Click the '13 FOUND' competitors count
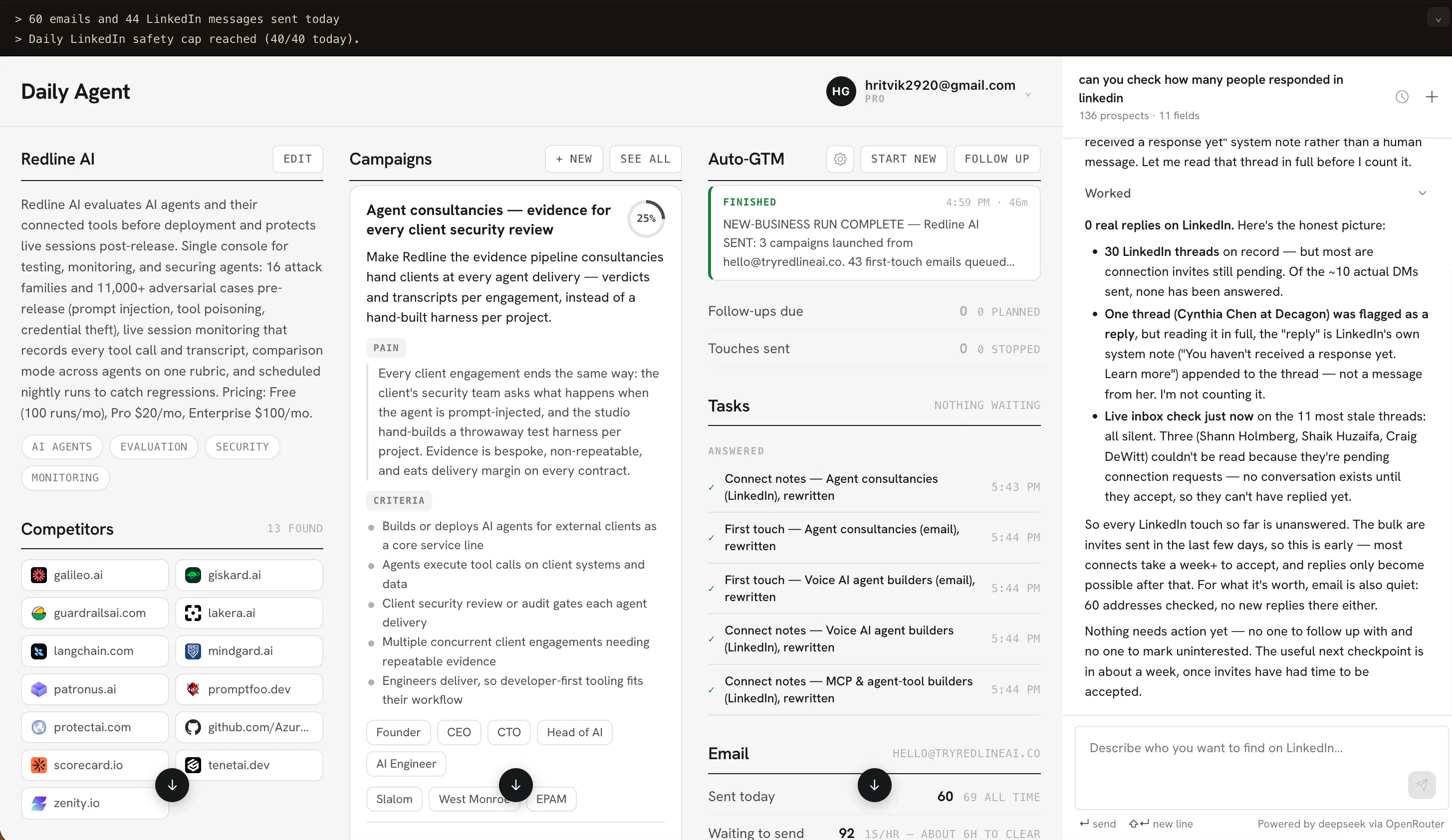The height and width of the screenshot is (840, 1452). point(294,529)
